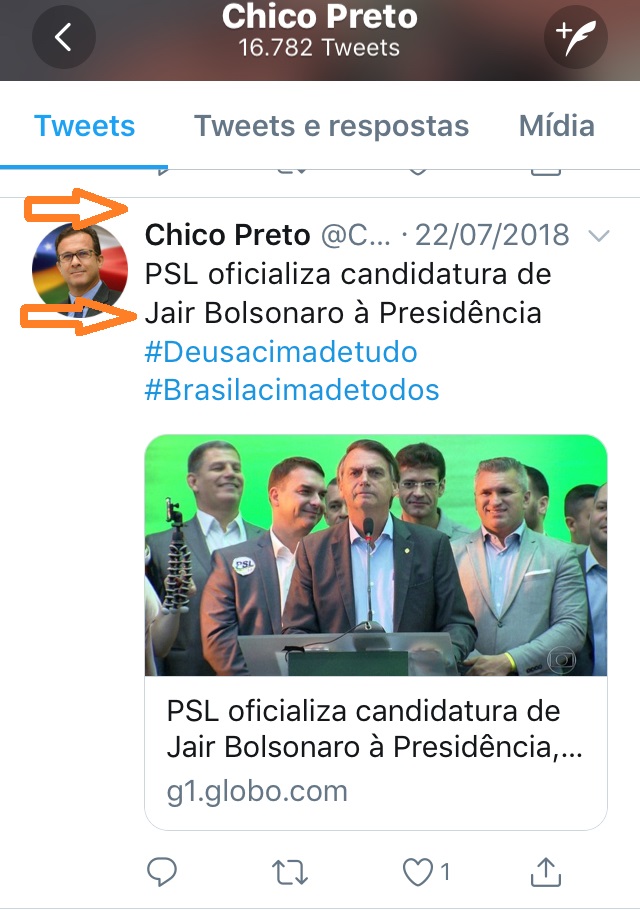This screenshot has width=640, height=910.
Task: Share the tweet via upload icon
Action: pos(546,872)
